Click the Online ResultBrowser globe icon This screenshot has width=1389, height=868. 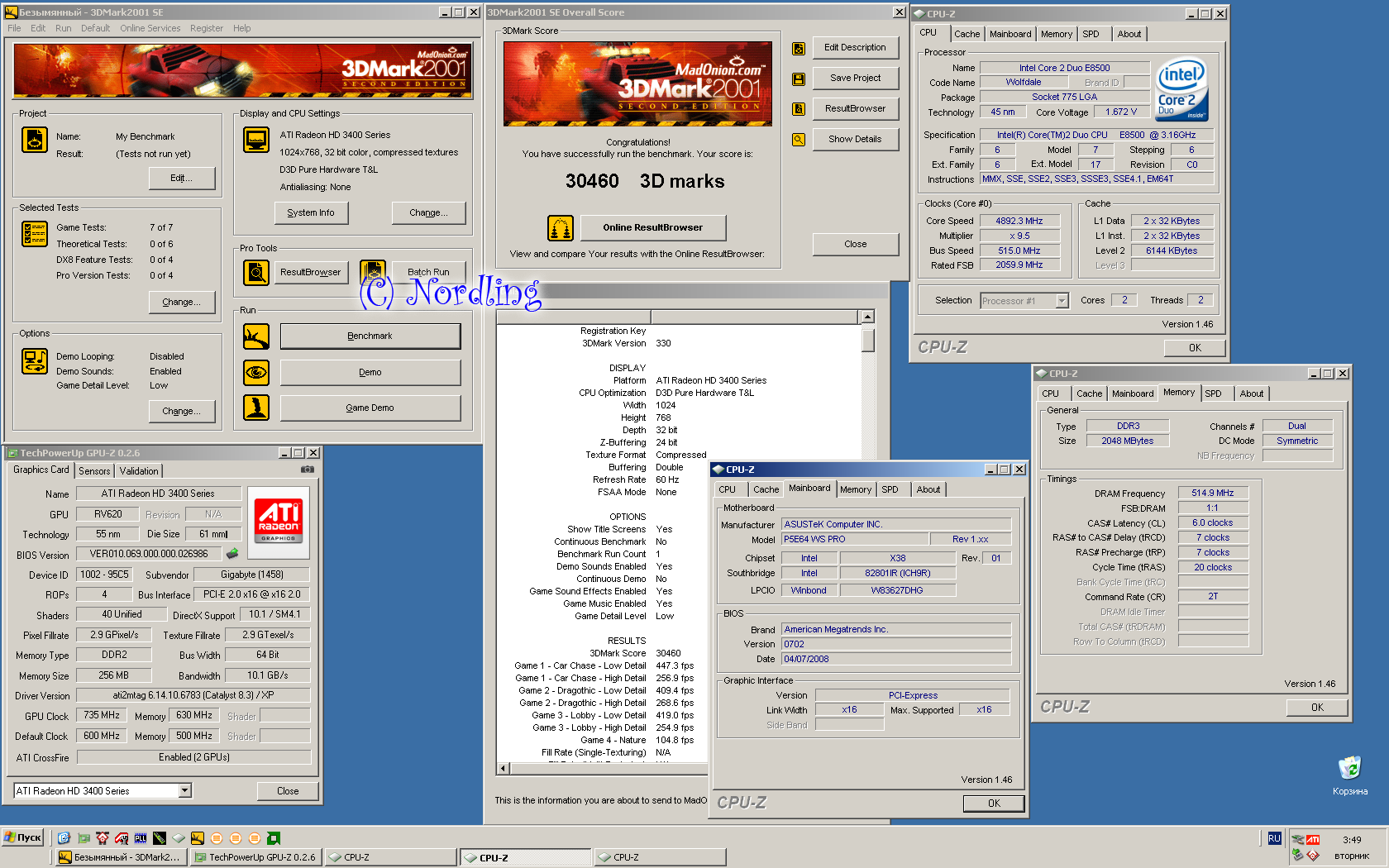tap(561, 227)
